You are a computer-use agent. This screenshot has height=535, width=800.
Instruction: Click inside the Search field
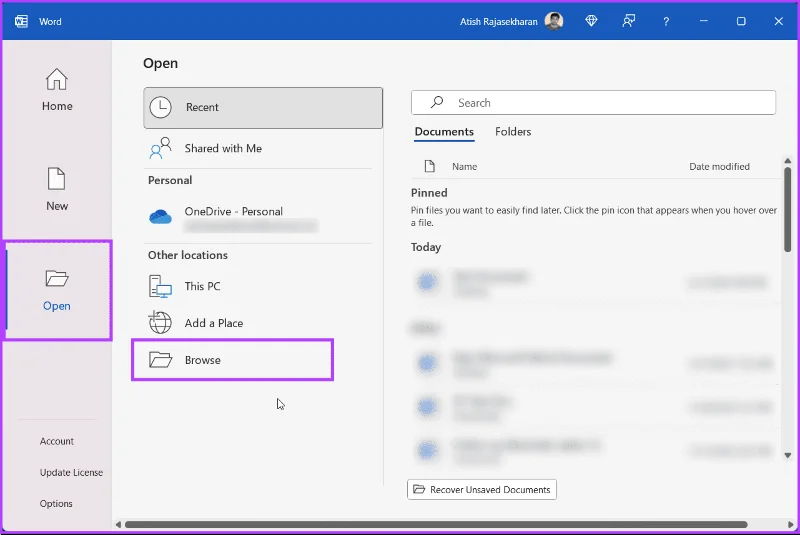(x=593, y=103)
